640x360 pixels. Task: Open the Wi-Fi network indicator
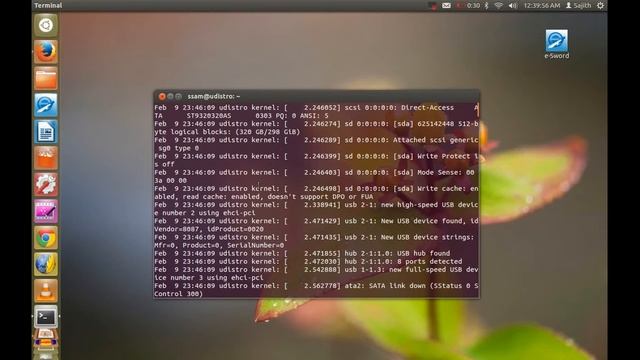pos(498,5)
